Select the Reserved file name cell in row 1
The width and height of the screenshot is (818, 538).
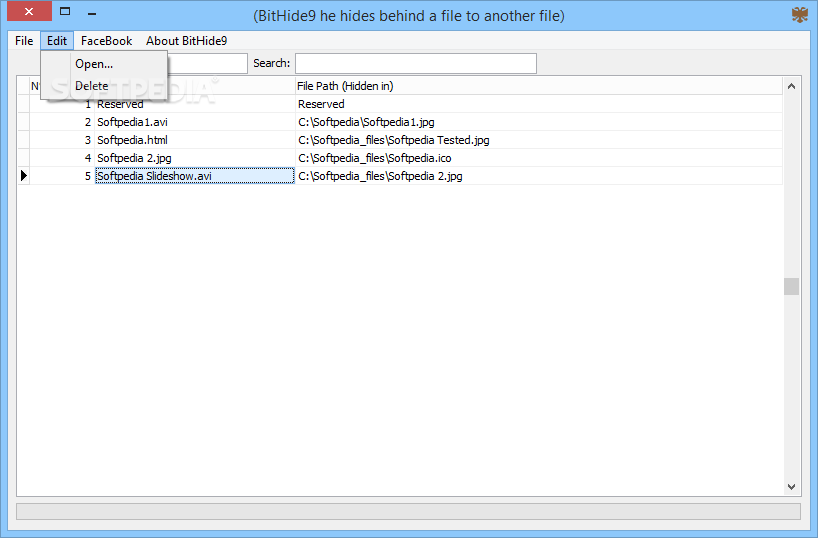(x=195, y=104)
